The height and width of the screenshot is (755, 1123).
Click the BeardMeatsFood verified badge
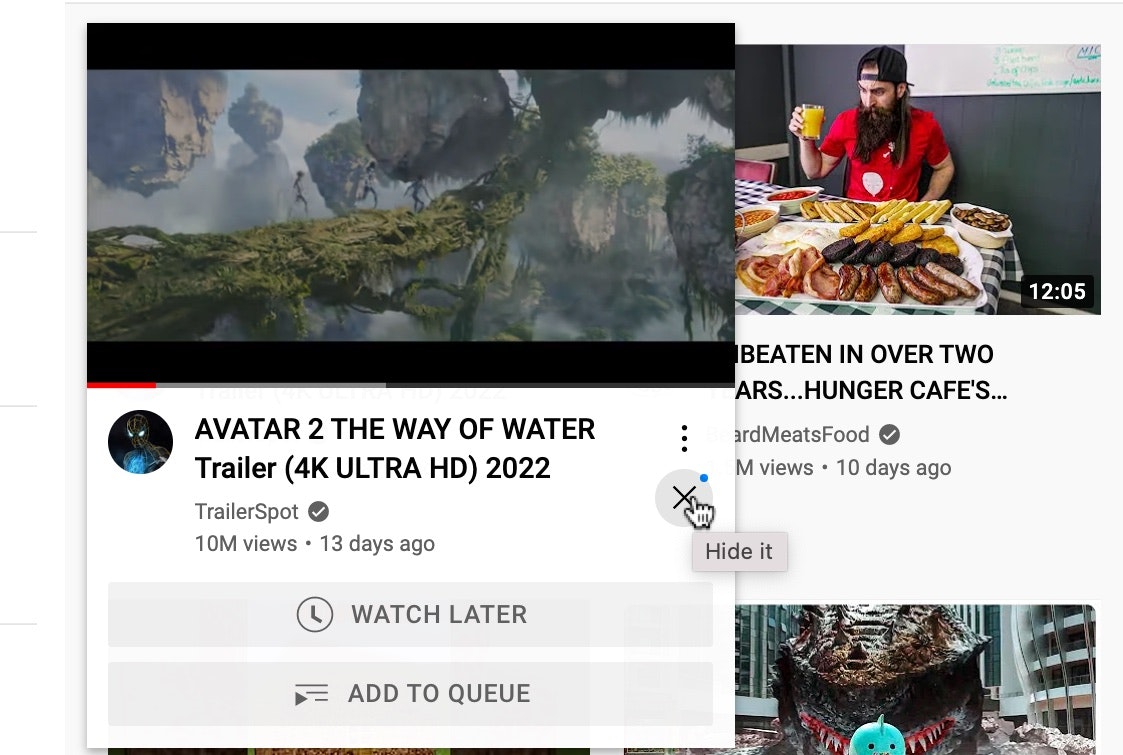(x=890, y=434)
